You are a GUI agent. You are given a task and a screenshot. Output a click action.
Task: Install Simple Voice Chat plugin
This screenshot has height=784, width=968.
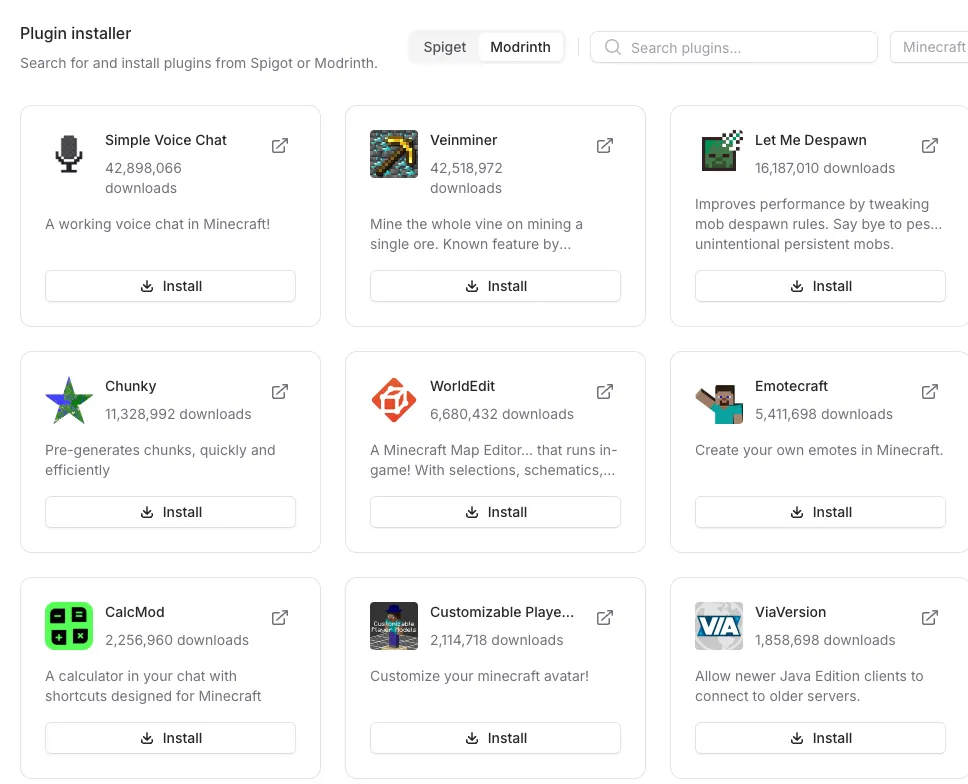coord(170,286)
